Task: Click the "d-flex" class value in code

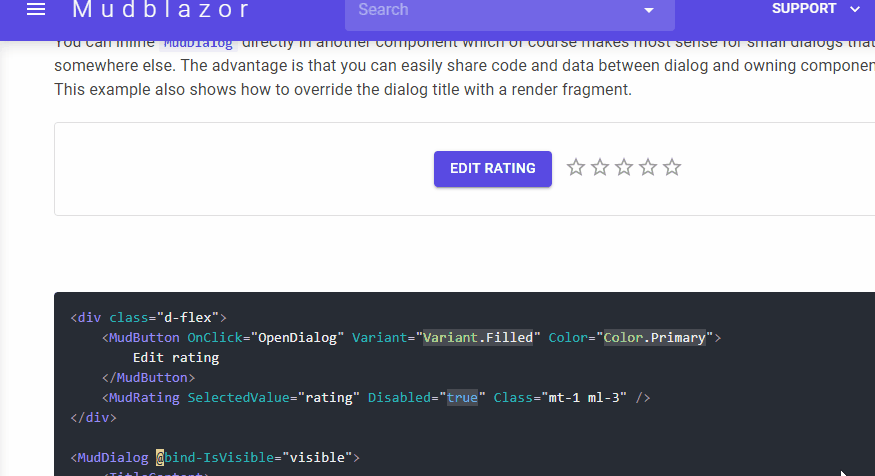Action: click(188, 318)
